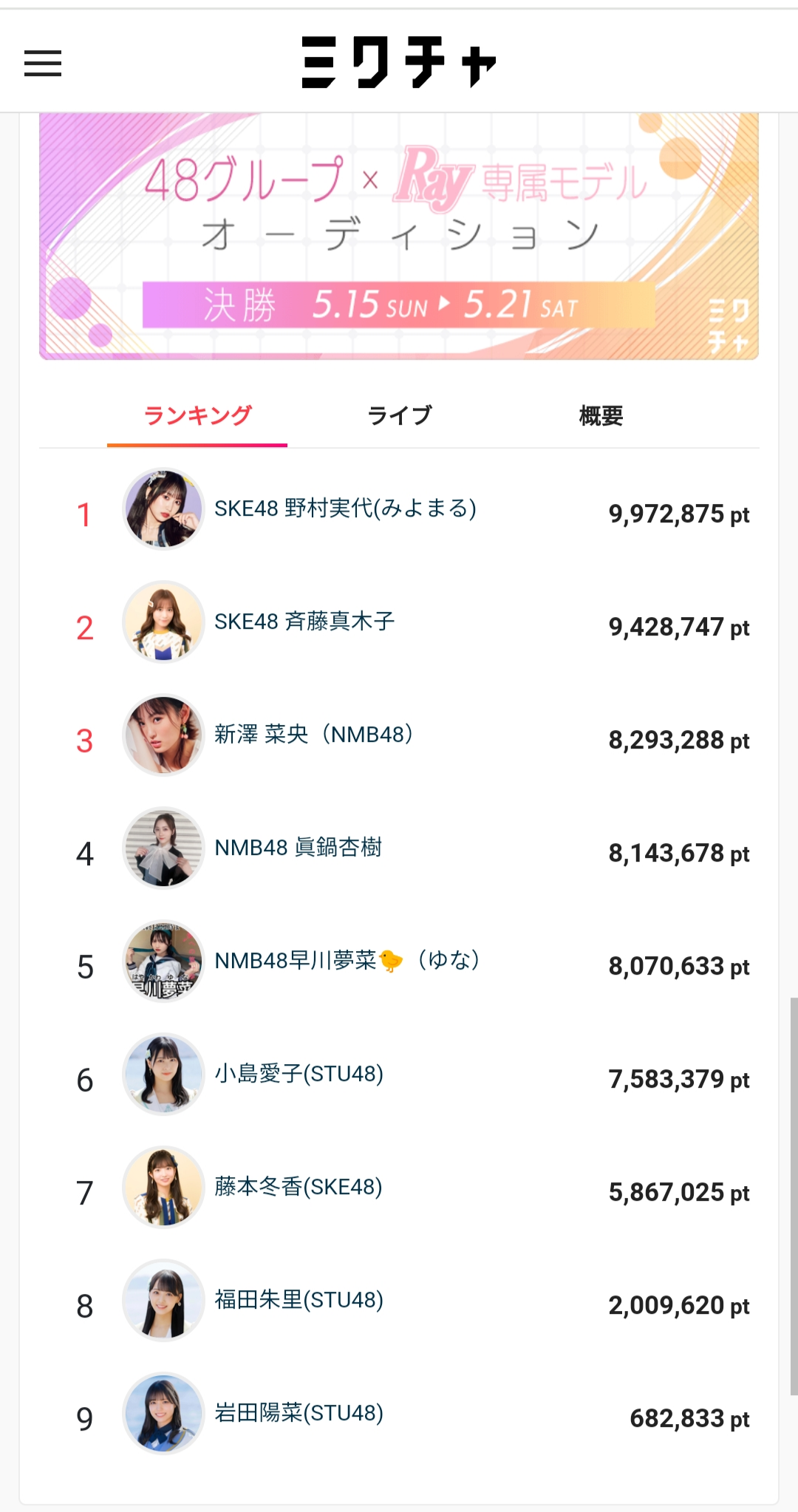
Task: Open the hamburger menu
Action: coord(43,63)
